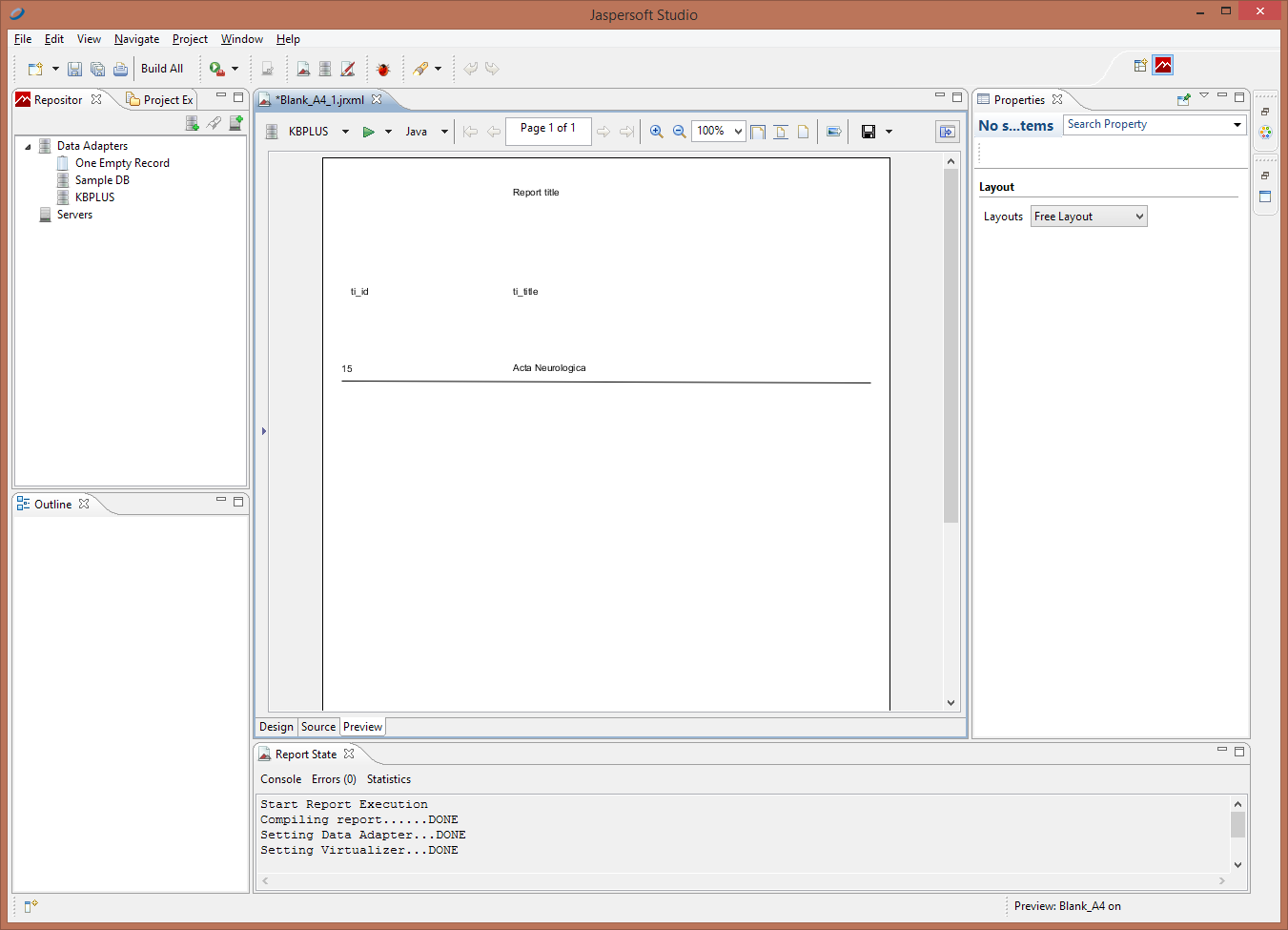Select the Sample DB adapter
Image resolution: width=1288 pixels, height=930 pixels.
tap(102, 180)
